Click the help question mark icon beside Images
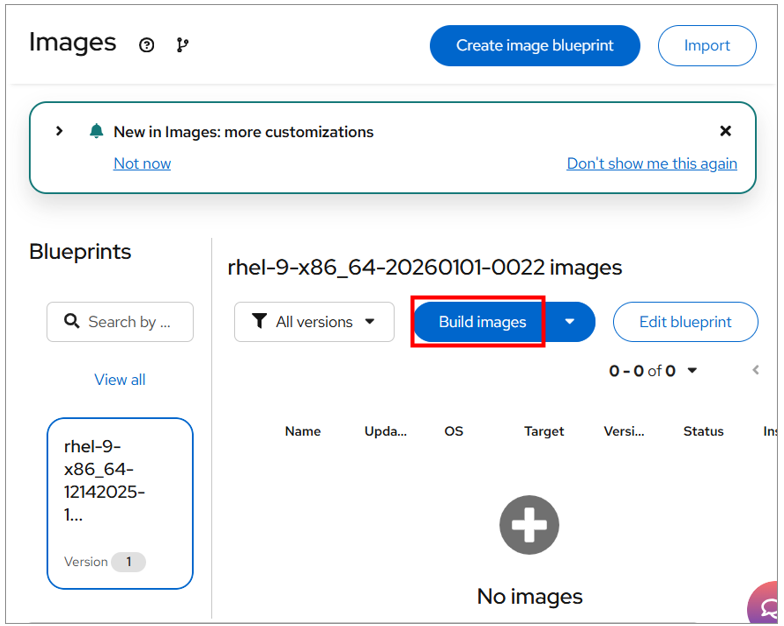Image resolution: width=784 pixels, height=626 pixels. point(147,45)
